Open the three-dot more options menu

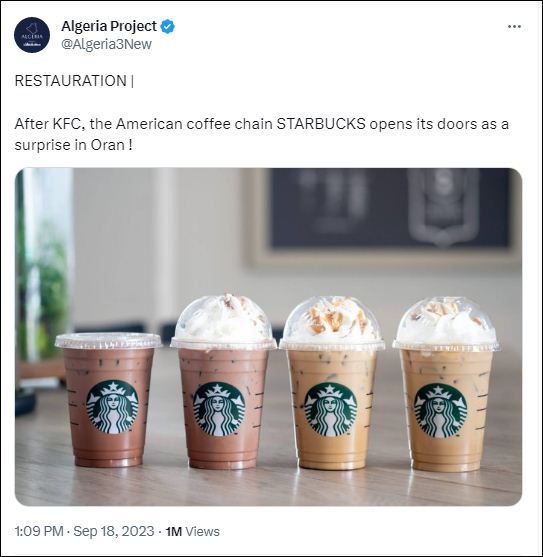tap(514, 27)
